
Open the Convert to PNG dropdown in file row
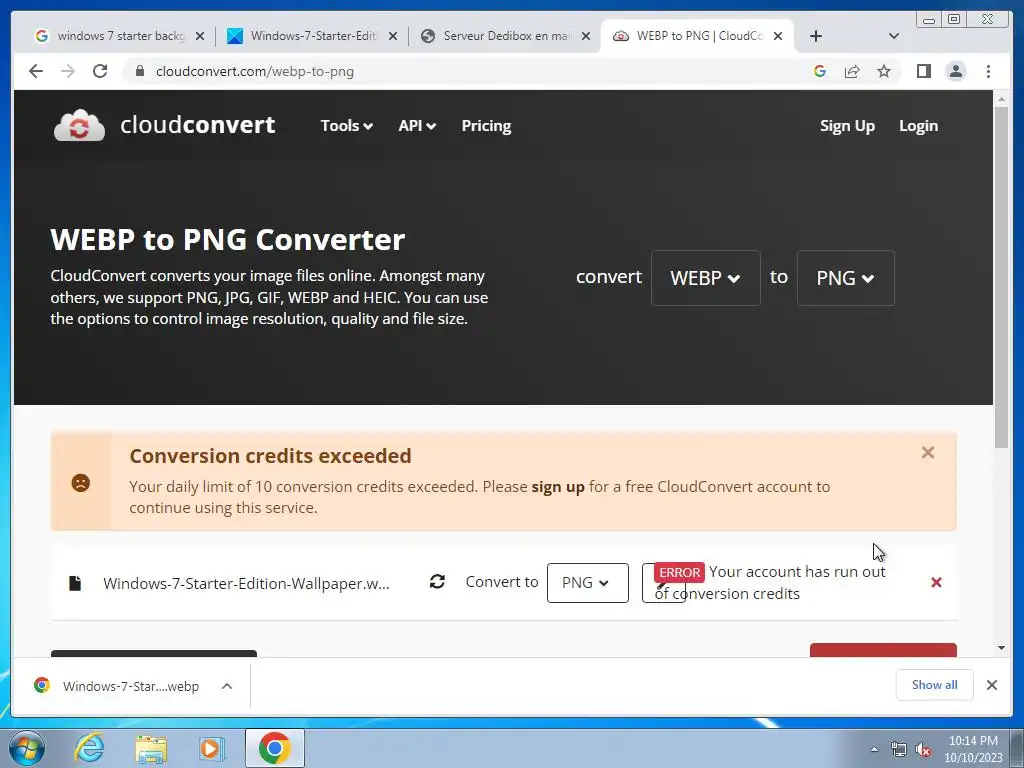coord(587,583)
